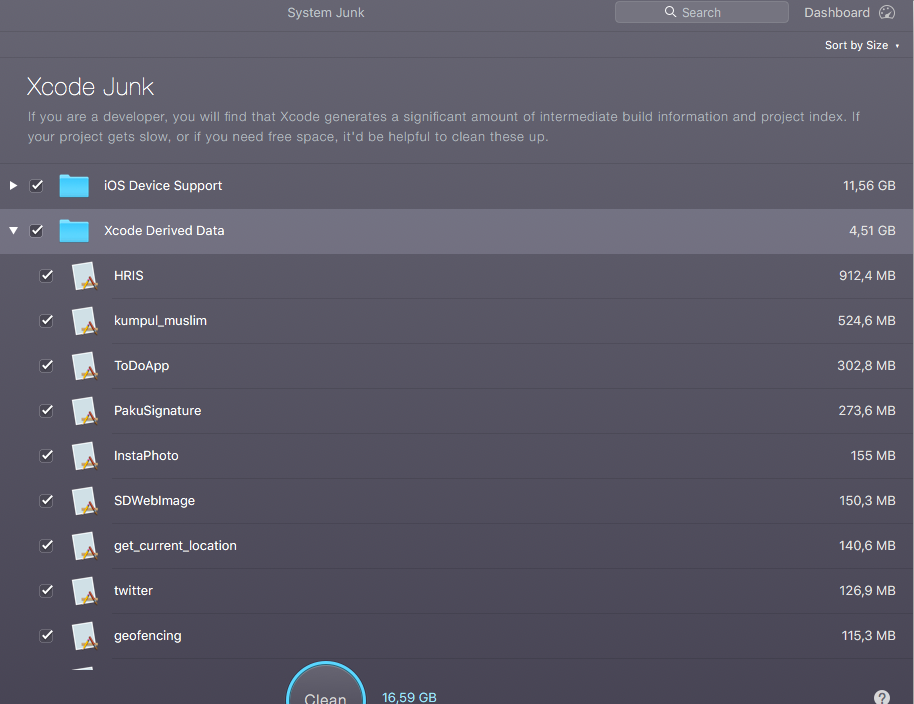
Task: Click the HRIS project file icon
Action: [x=85, y=276]
